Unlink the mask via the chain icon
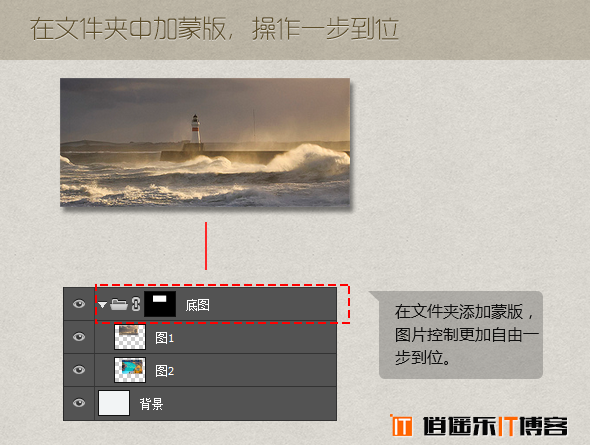The image size is (590, 445). pyautogui.click(x=136, y=304)
